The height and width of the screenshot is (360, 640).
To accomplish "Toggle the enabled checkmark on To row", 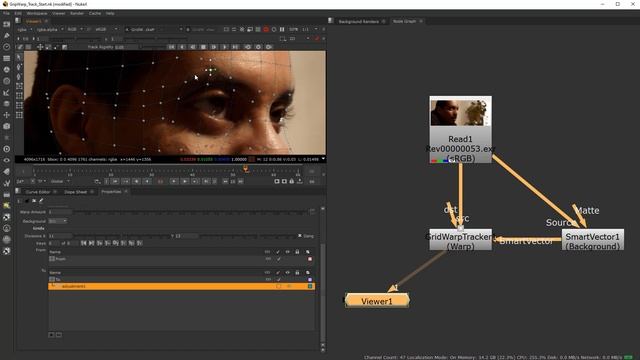I will coord(278,280).
